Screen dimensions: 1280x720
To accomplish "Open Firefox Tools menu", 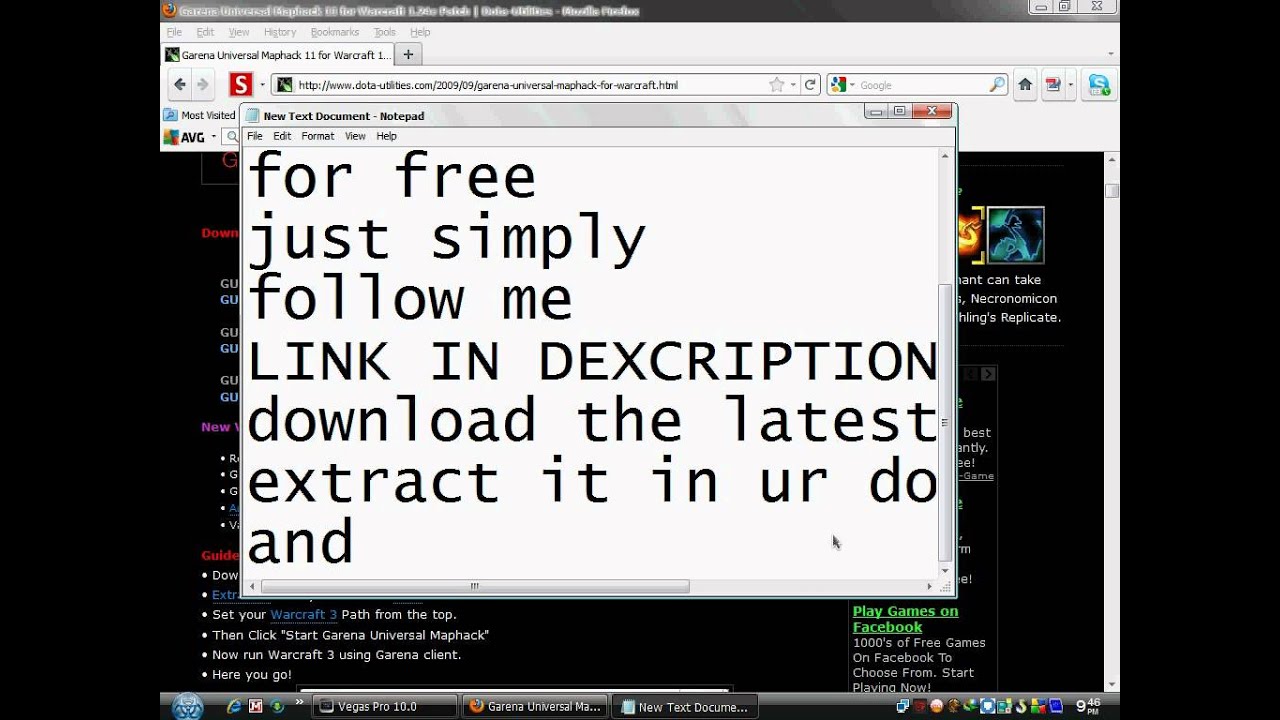I will pos(385,32).
